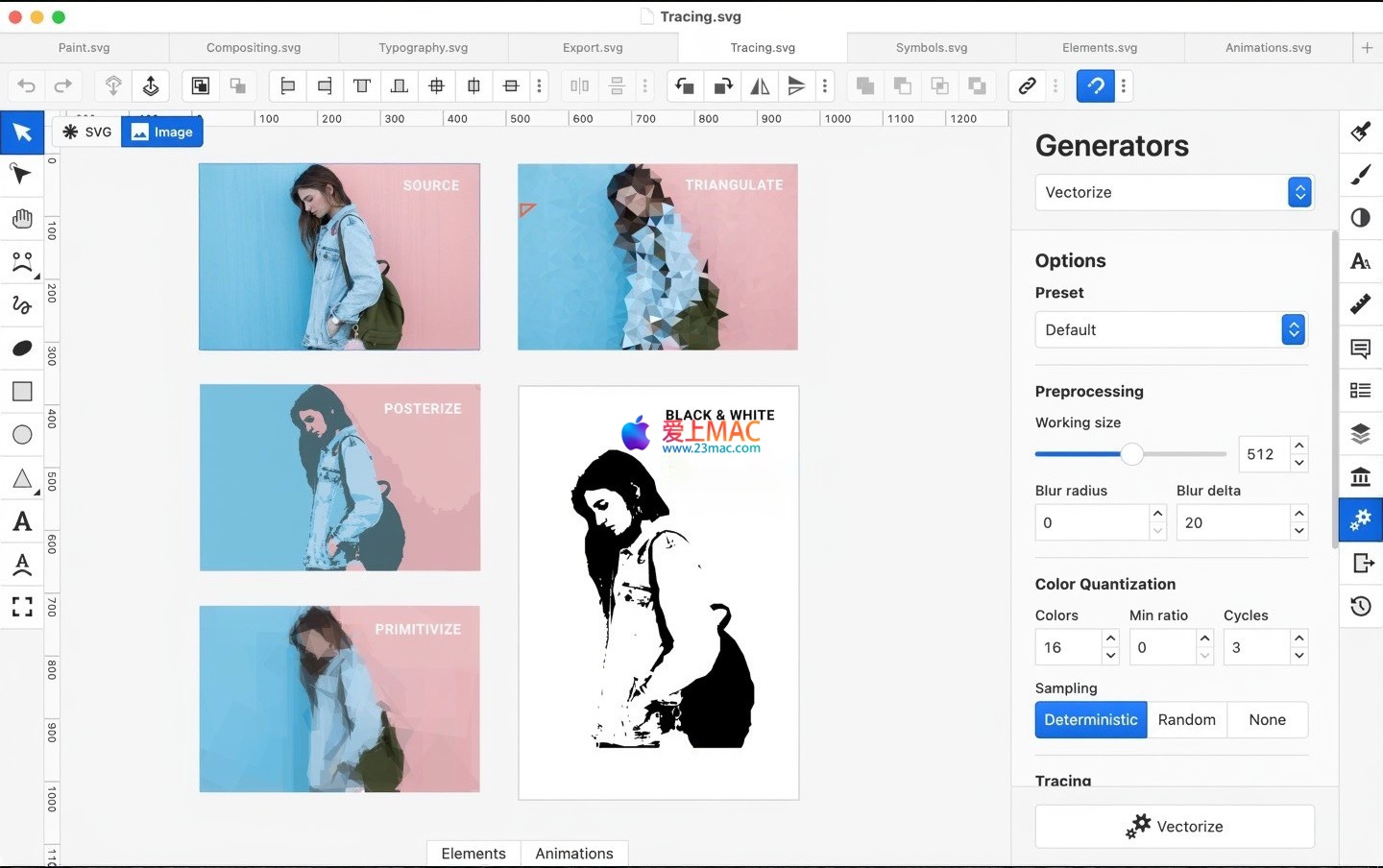Screen dimensions: 1383x868
Task: Expand the Default preset dropdown
Action: click(1171, 329)
